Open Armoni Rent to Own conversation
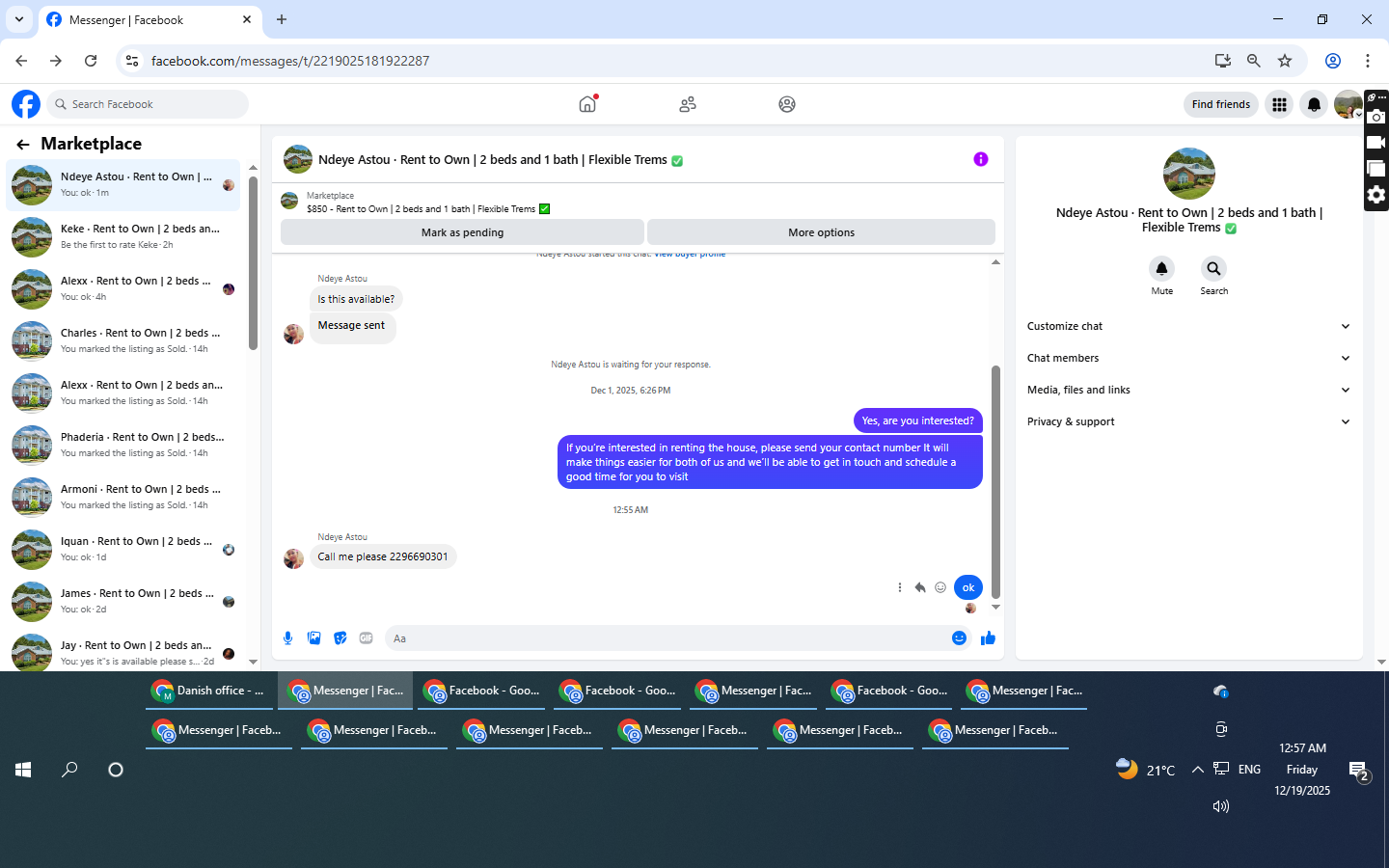This screenshot has width=1389, height=868. click(x=123, y=498)
